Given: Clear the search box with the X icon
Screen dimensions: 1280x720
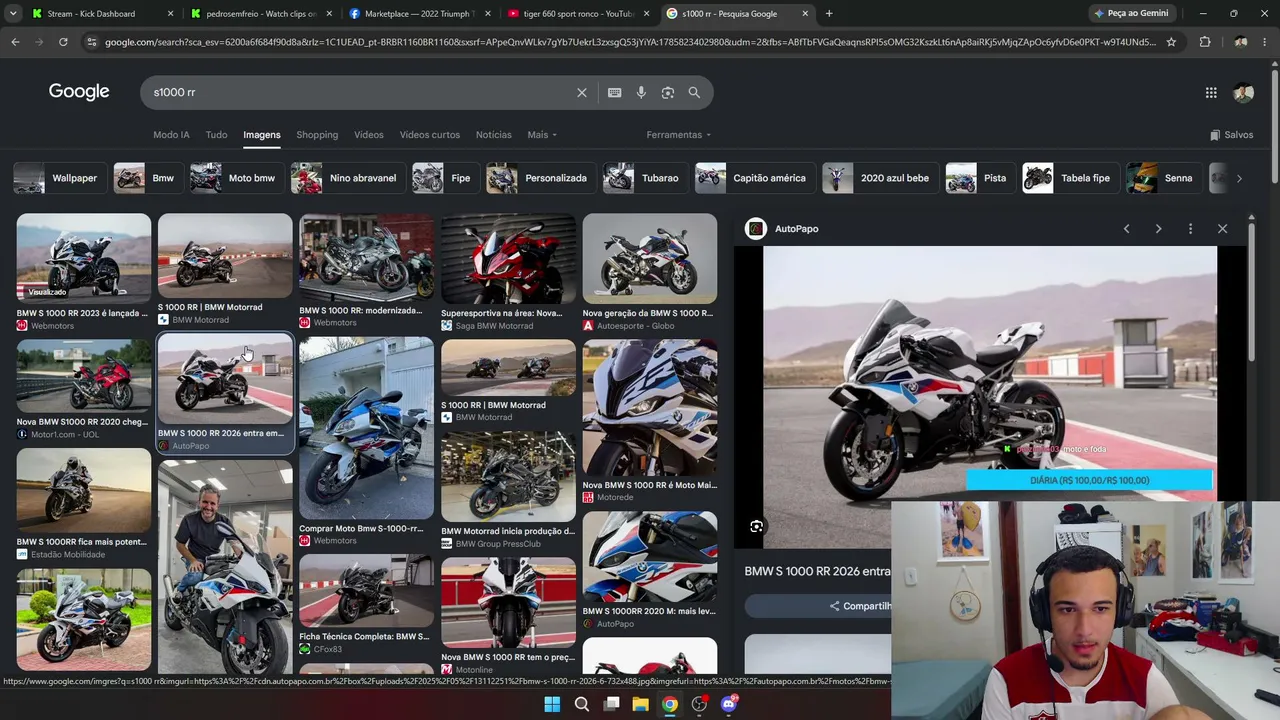Looking at the screenshot, I should pos(582,92).
